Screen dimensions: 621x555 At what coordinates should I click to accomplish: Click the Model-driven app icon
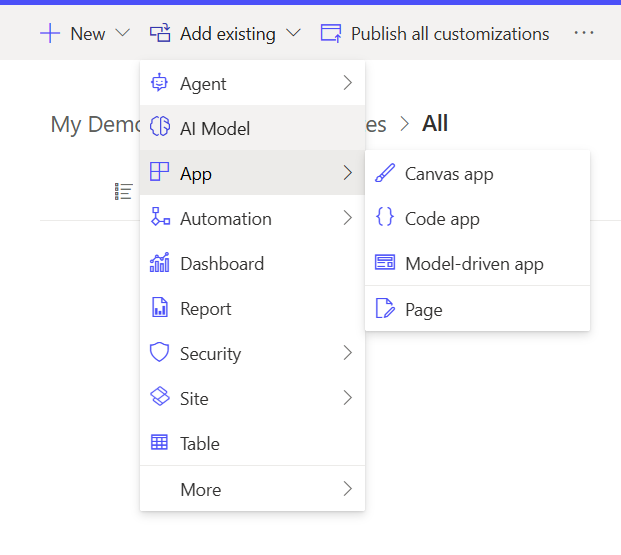[x=385, y=262]
